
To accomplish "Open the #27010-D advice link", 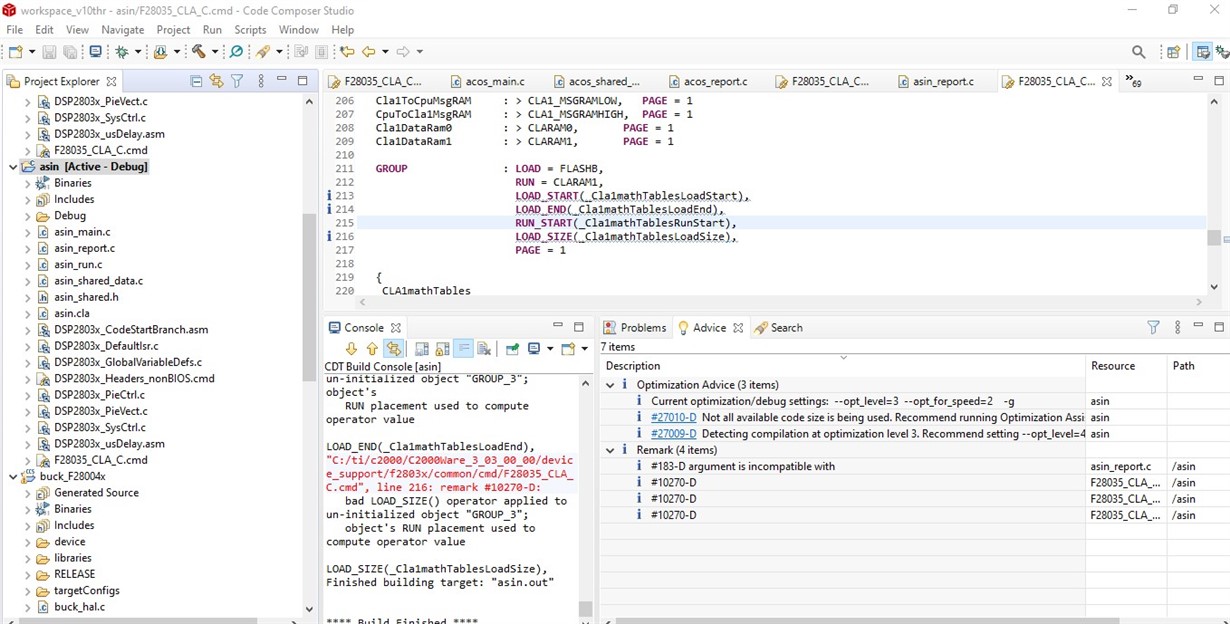I will click(x=673, y=418).
